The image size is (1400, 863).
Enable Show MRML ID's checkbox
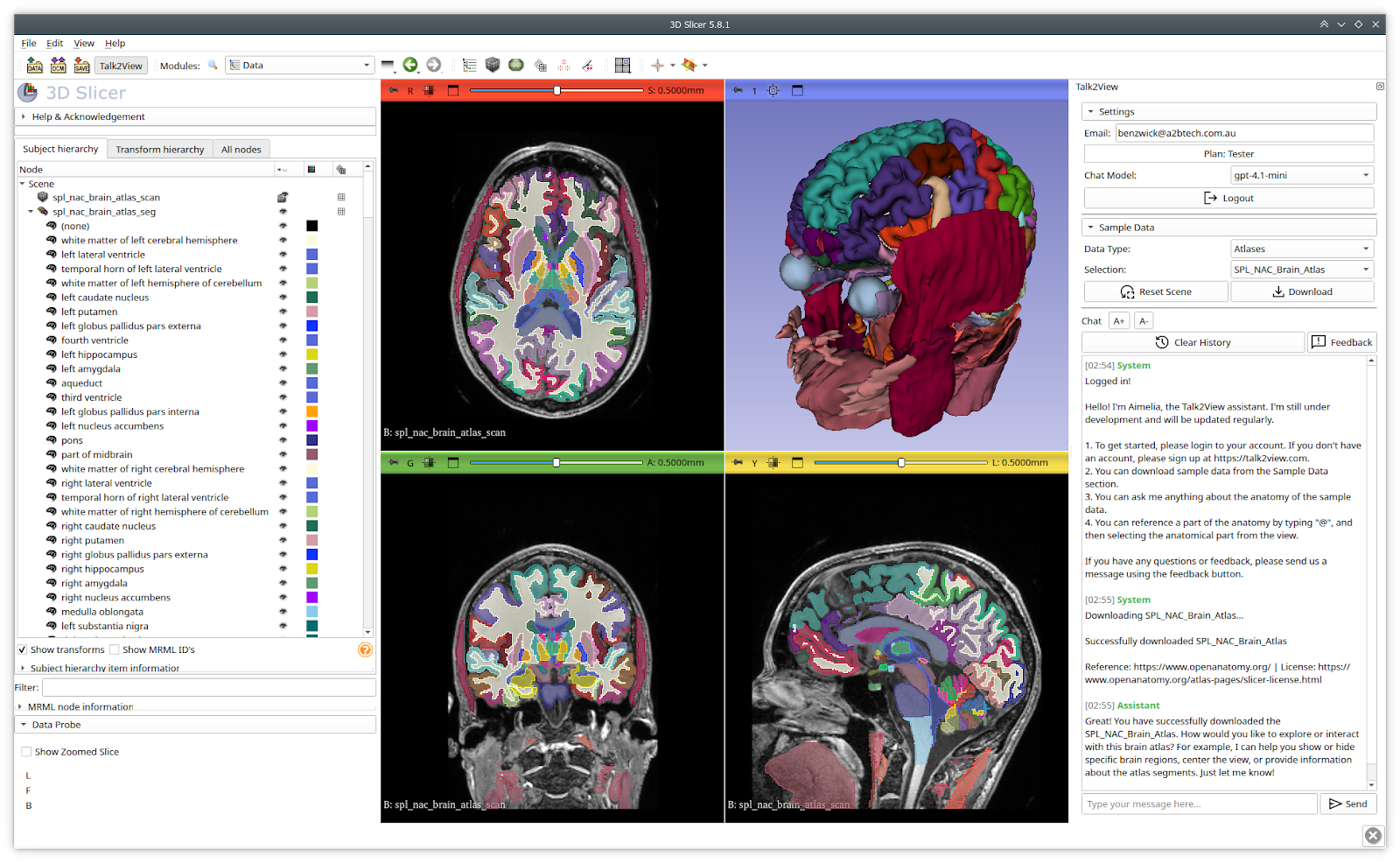tap(115, 650)
